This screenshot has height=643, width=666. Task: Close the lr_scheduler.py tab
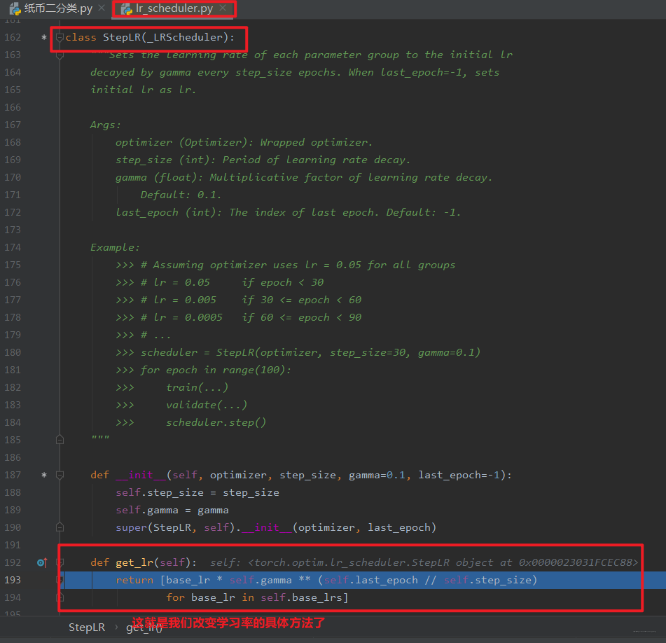223,8
